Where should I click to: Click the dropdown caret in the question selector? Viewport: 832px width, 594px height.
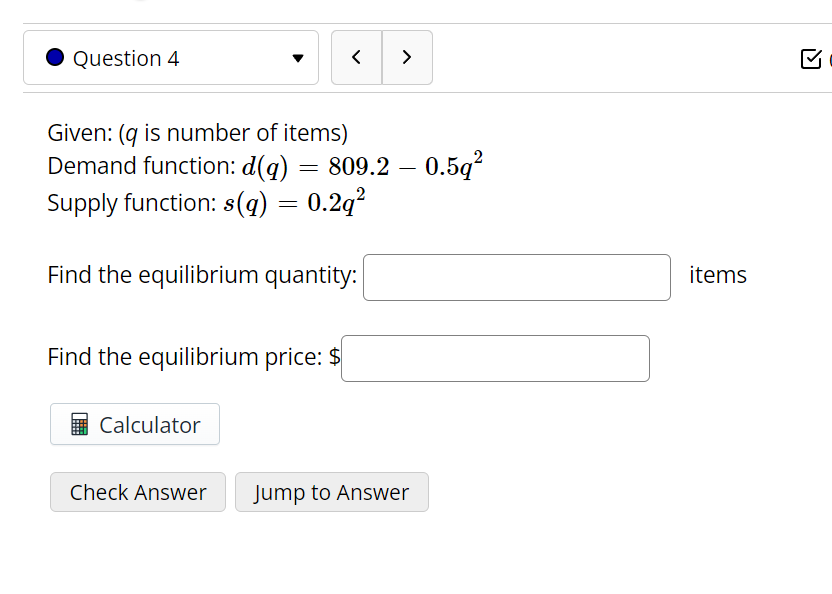point(297,58)
